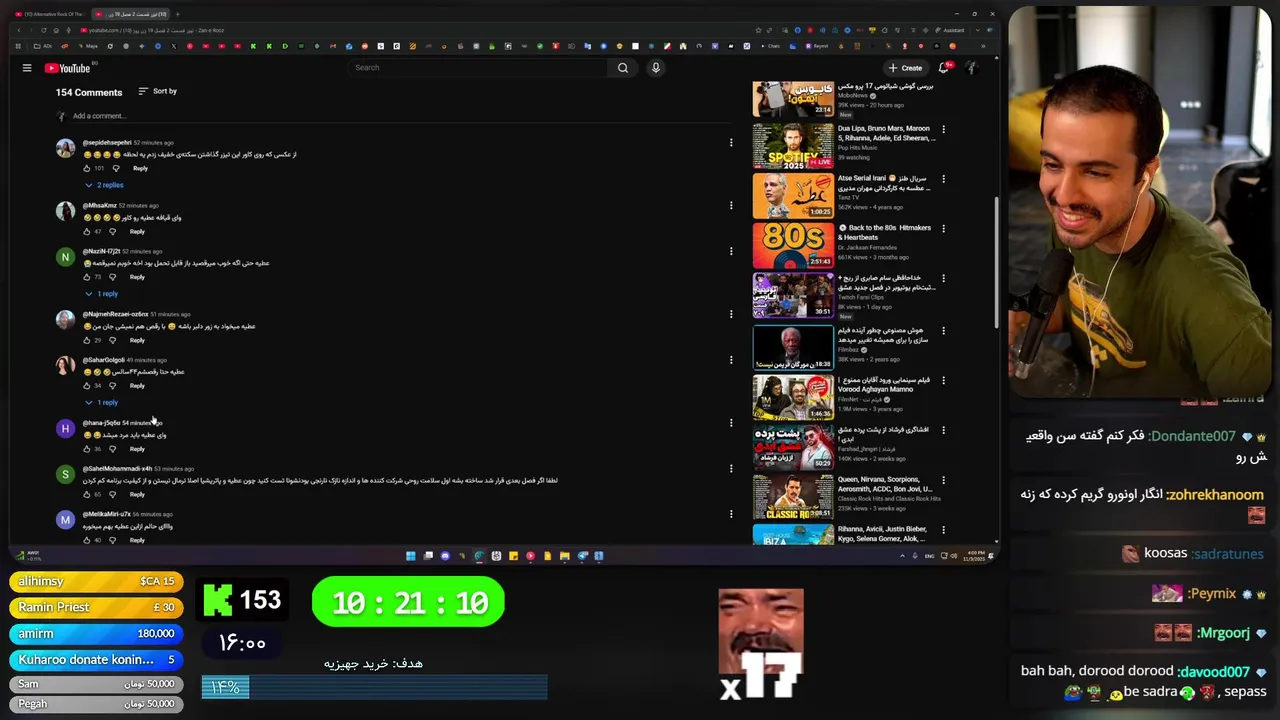The width and height of the screenshot is (1280, 720).
Task: Open avatar of commenter @hana-j5q6u
Action: [65, 429]
